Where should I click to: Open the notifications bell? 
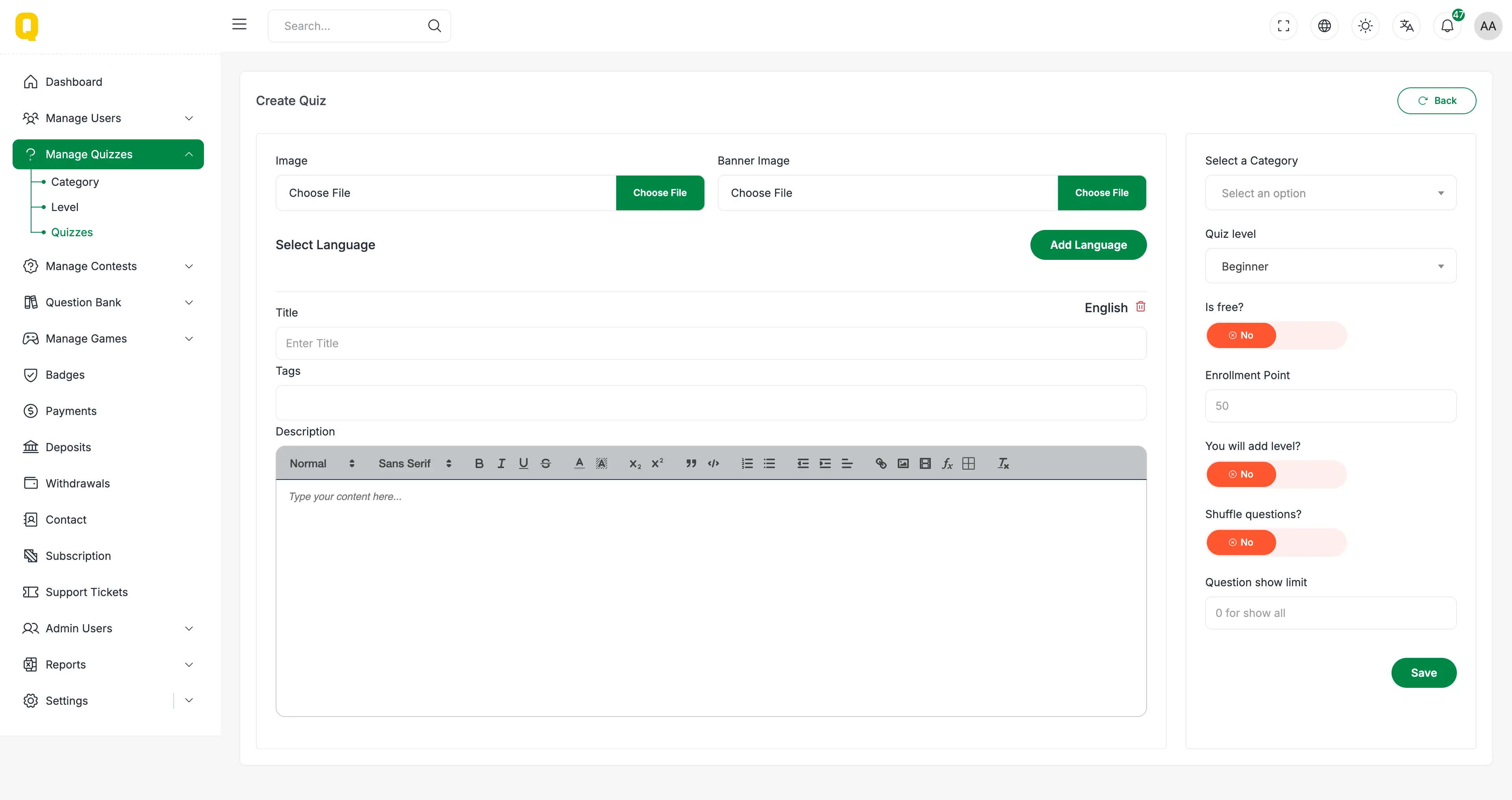[x=1447, y=26]
